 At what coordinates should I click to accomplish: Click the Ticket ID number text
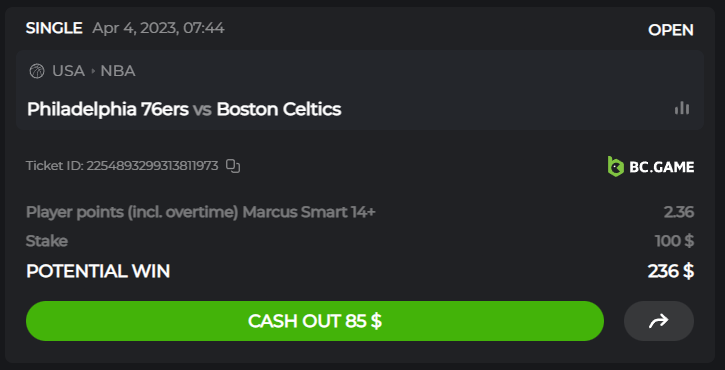[152, 166]
